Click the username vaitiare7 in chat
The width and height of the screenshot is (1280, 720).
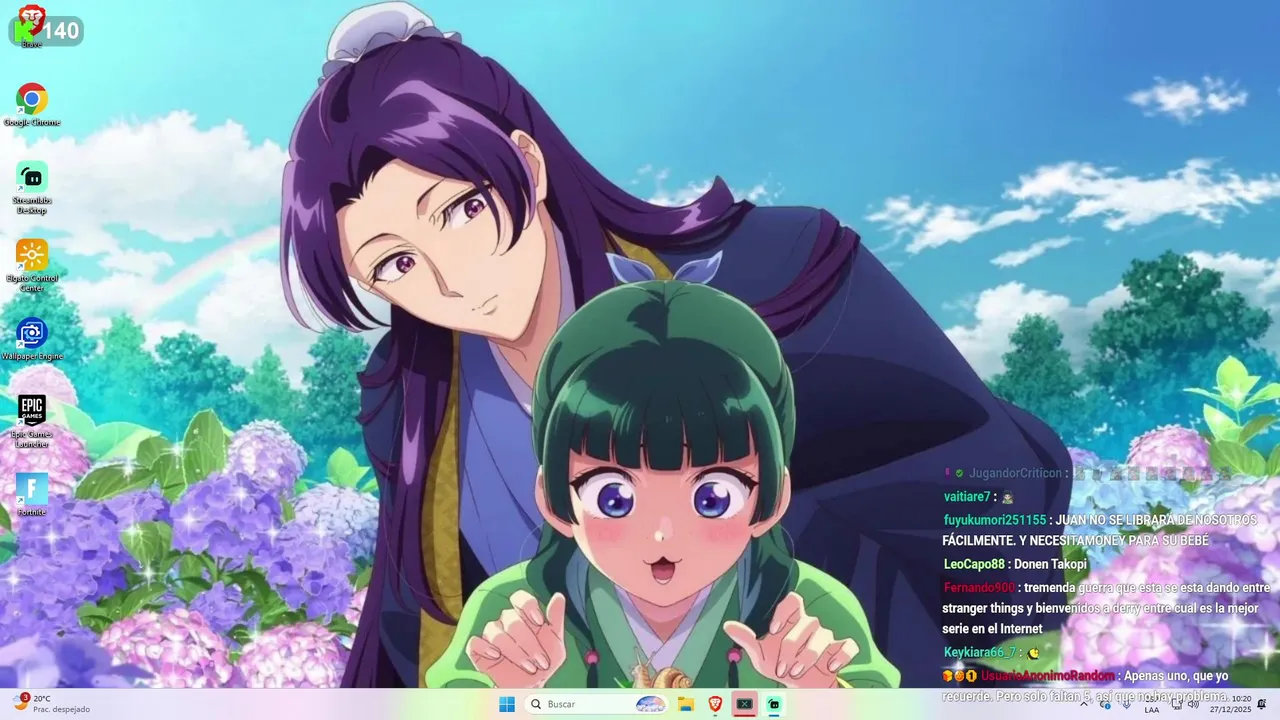[966, 497]
